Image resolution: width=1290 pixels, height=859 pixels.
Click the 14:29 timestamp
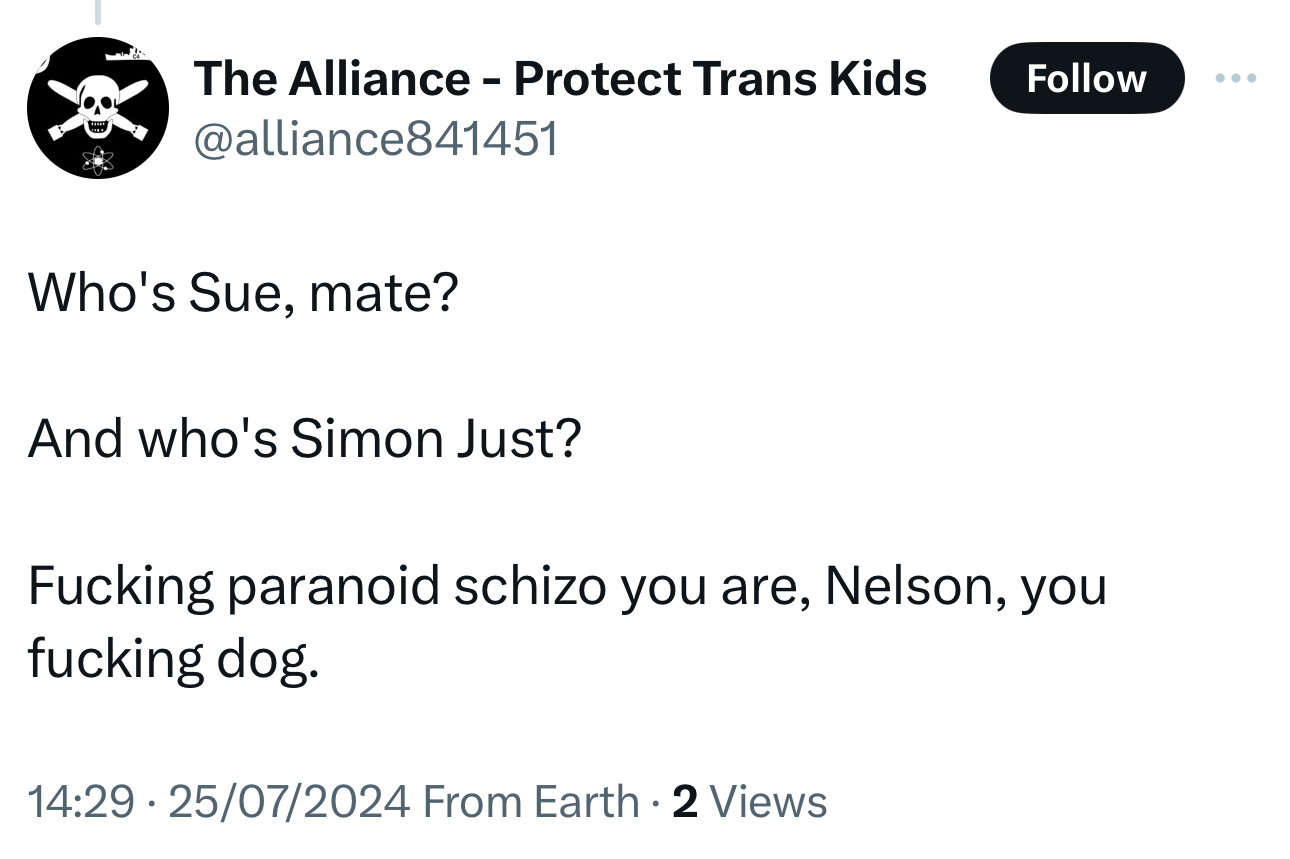80,802
